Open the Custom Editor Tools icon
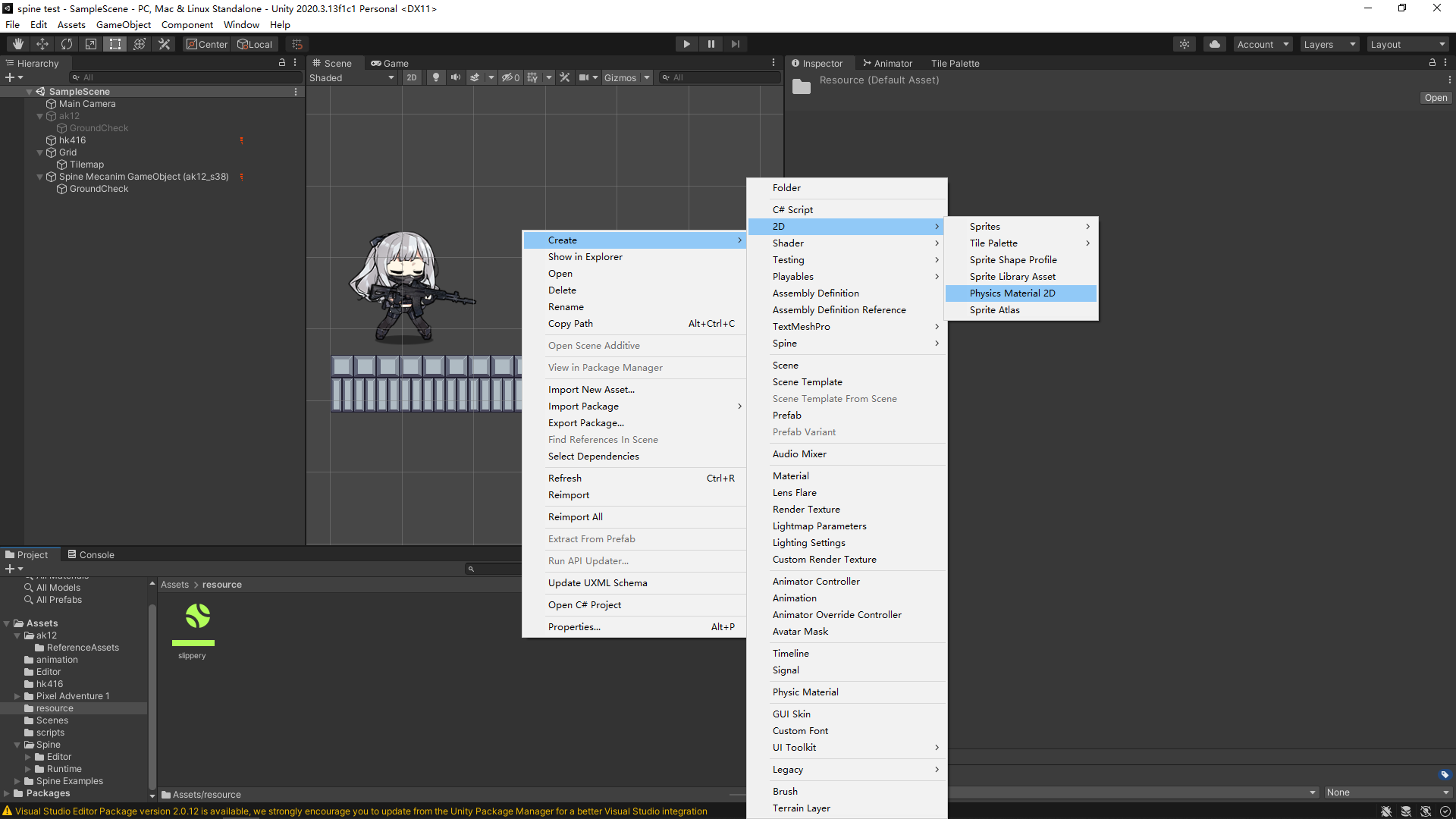Viewport: 1456px width, 819px height. pos(164,43)
